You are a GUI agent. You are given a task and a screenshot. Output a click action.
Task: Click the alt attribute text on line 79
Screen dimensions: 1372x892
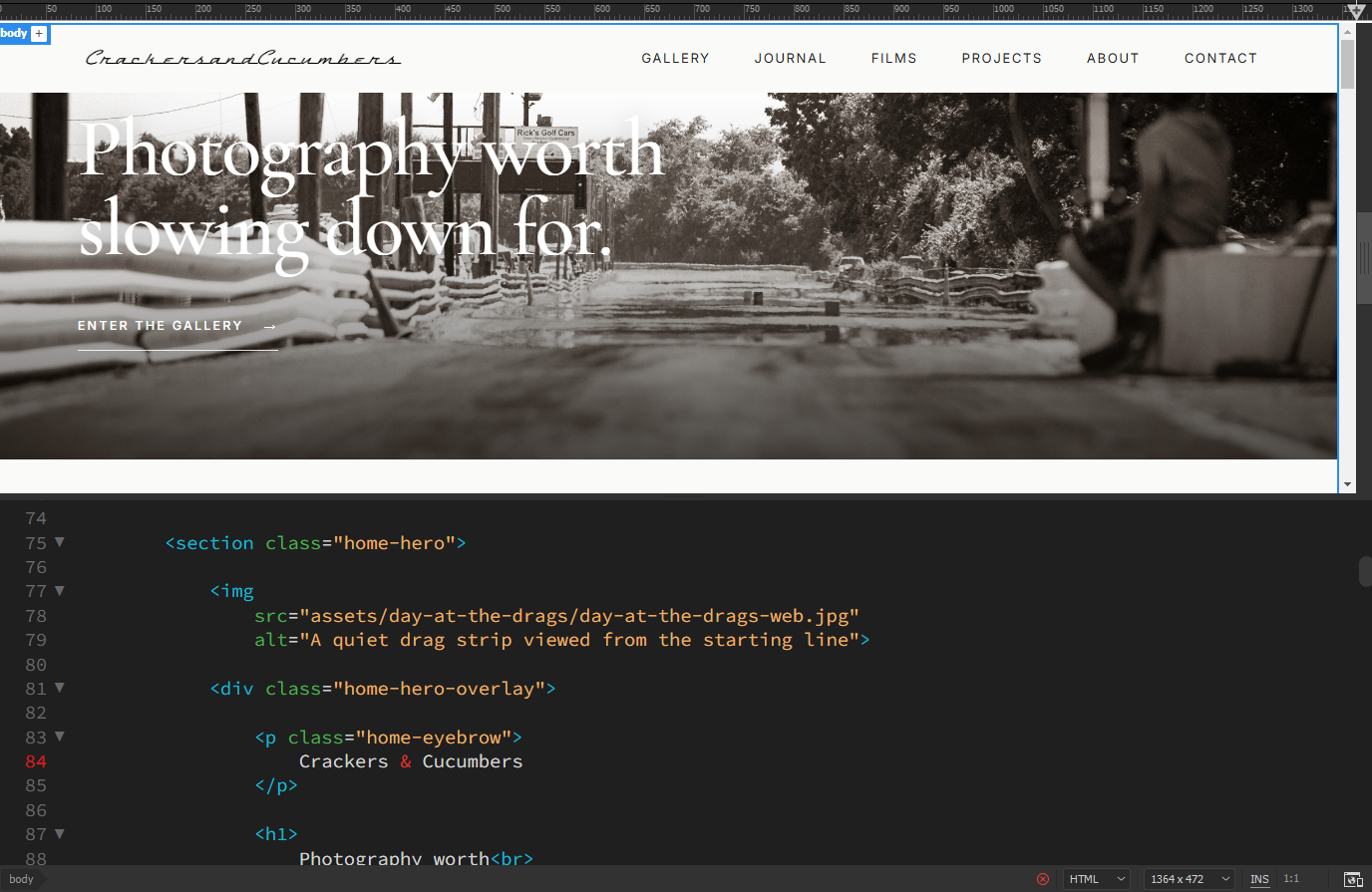[x=579, y=640]
